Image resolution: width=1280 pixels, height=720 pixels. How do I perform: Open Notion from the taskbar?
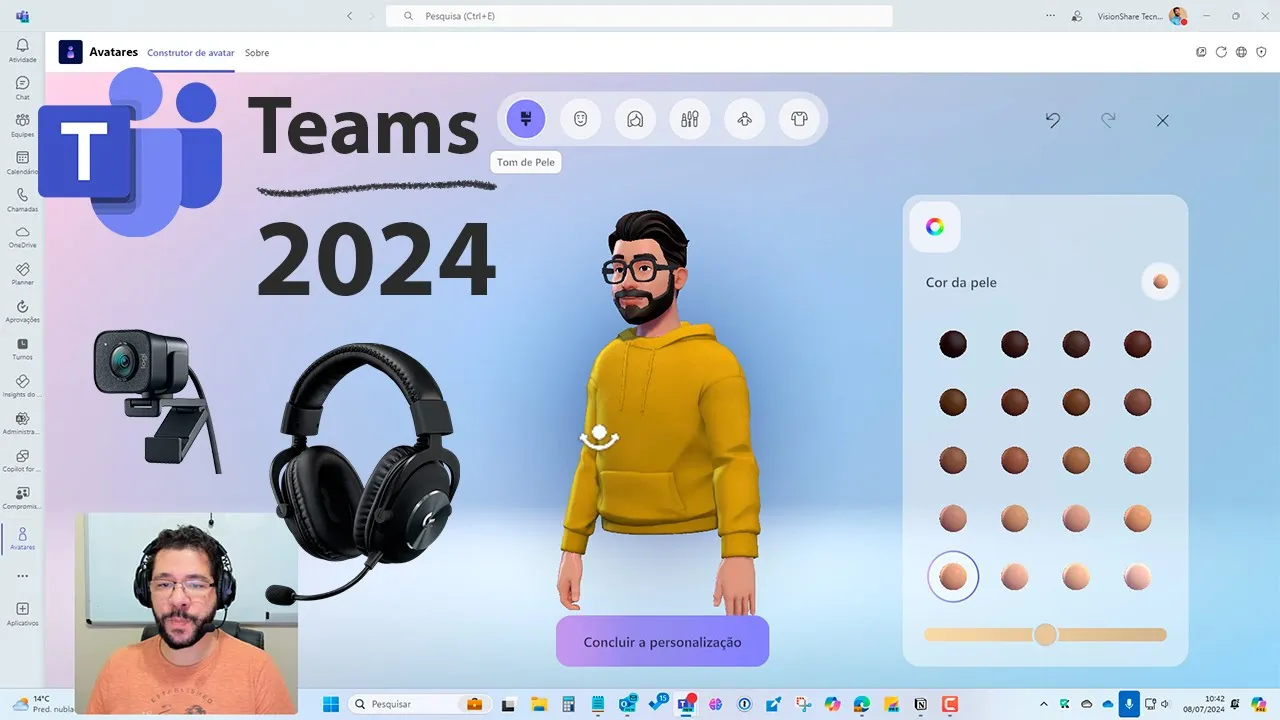click(x=920, y=704)
